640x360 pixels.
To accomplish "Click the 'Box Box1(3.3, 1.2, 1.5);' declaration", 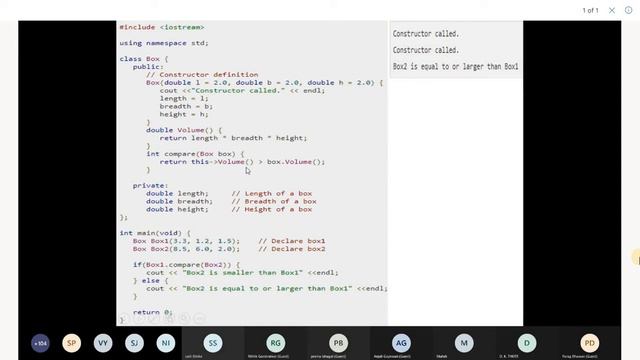I will [x=187, y=241].
